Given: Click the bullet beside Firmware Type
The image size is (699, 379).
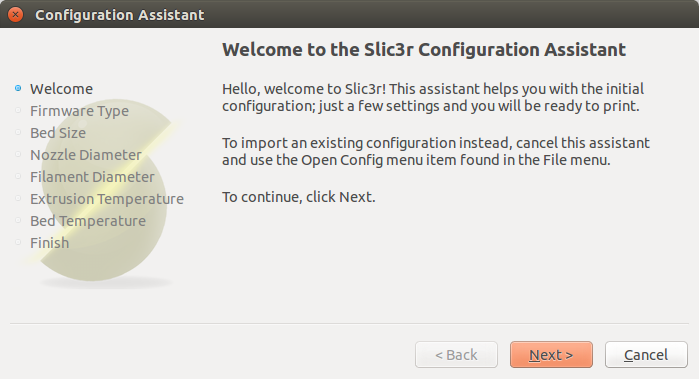Looking at the screenshot, I should click(18, 110).
